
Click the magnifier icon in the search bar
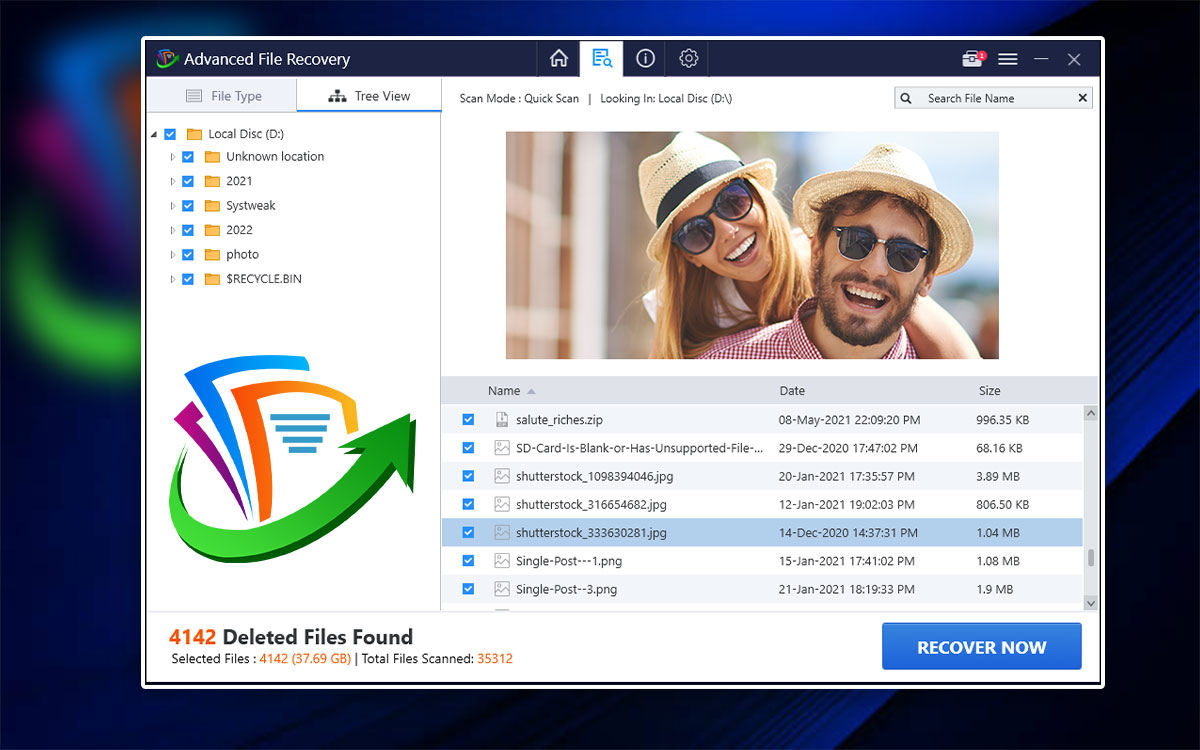pos(906,97)
